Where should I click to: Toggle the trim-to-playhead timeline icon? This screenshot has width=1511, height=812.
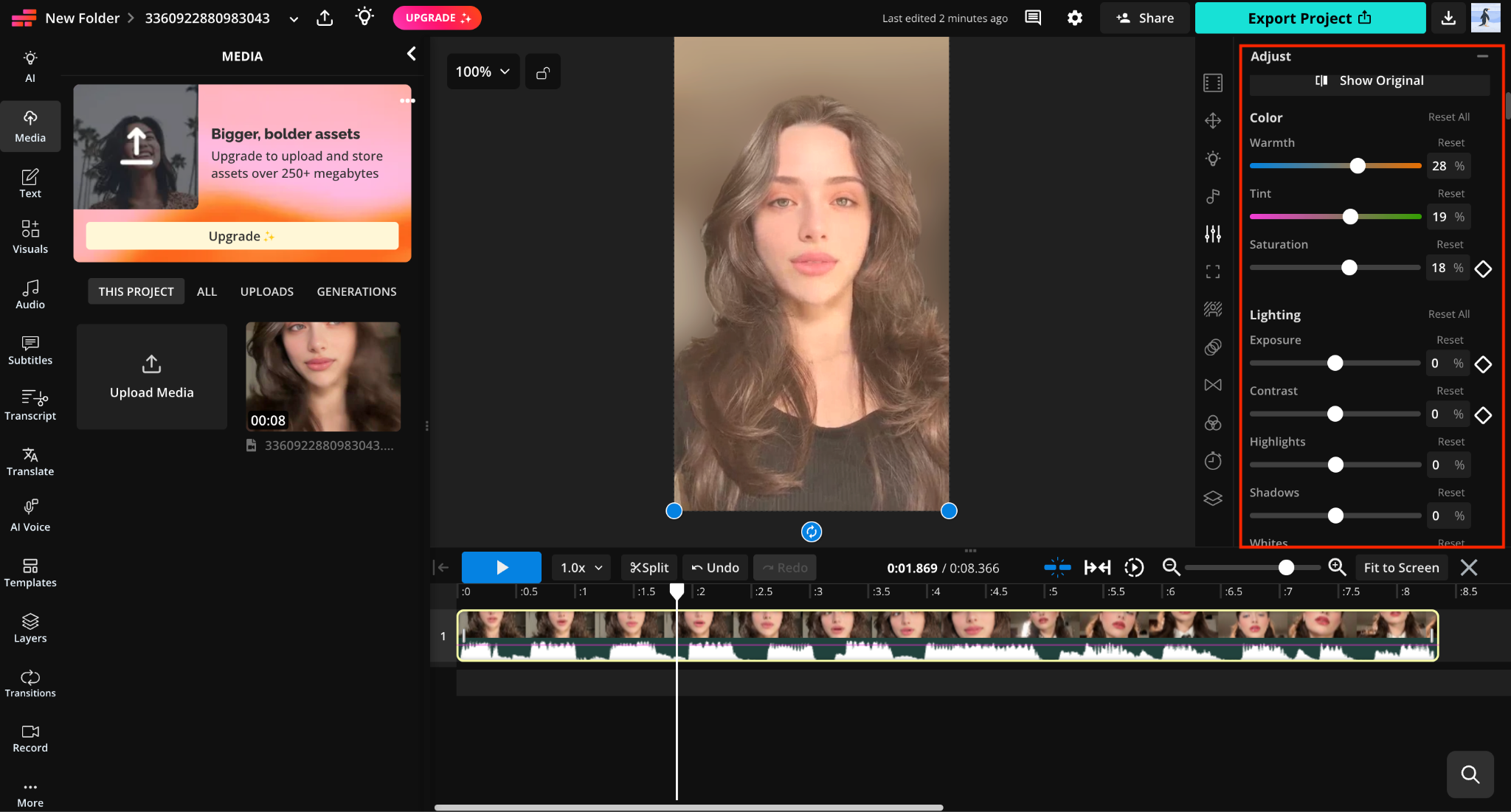click(1097, 567)
